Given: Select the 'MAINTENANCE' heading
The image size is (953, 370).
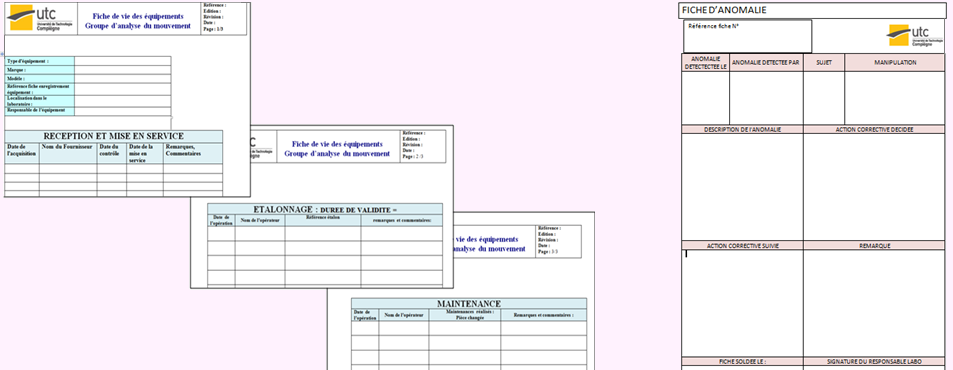Looking at the screenshot, I should [x=469, y=304].
